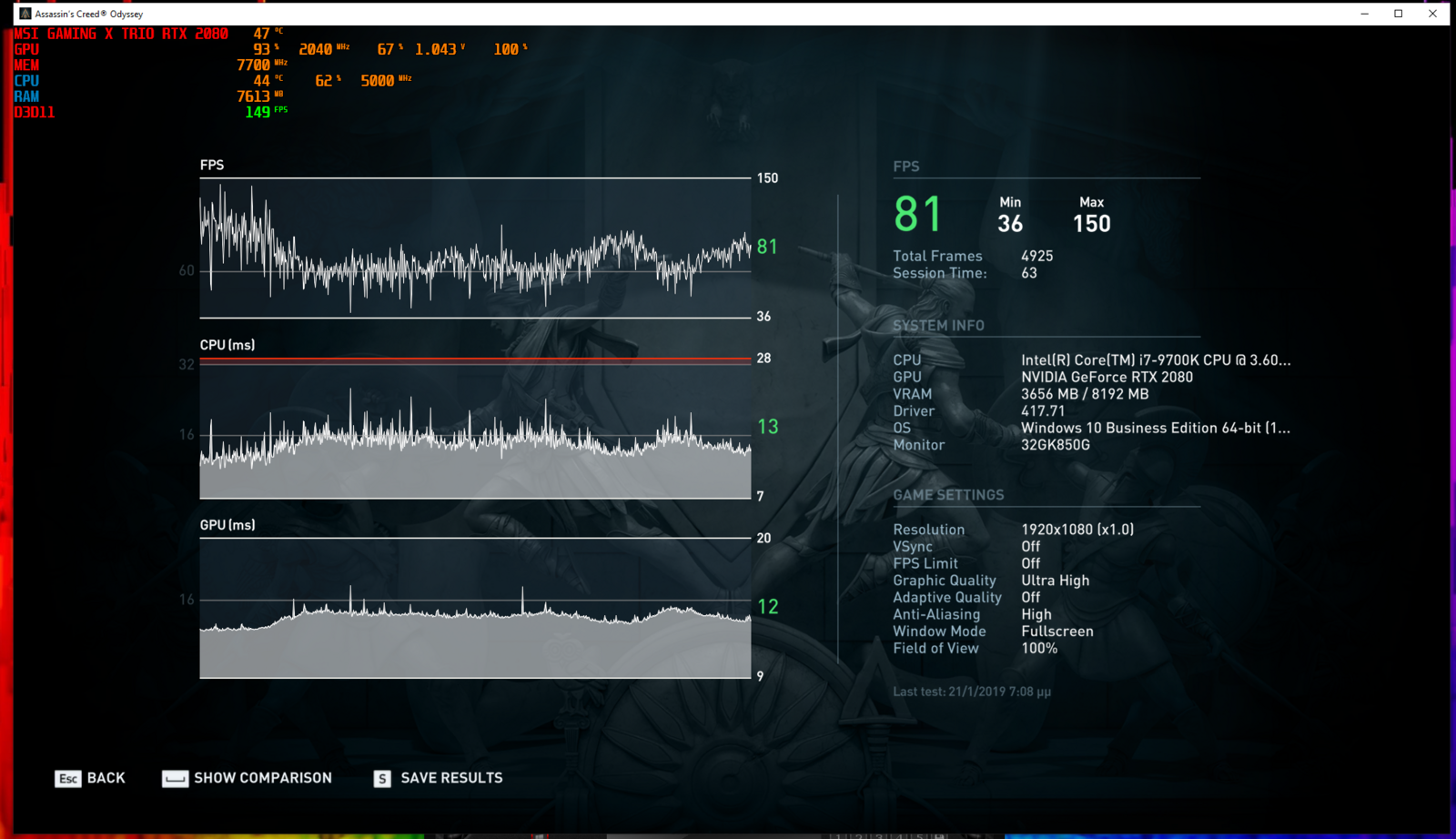Click the FPS graph title label
Image resolution: width=1456 pixels, height=839 pixels.
(212, 165)
